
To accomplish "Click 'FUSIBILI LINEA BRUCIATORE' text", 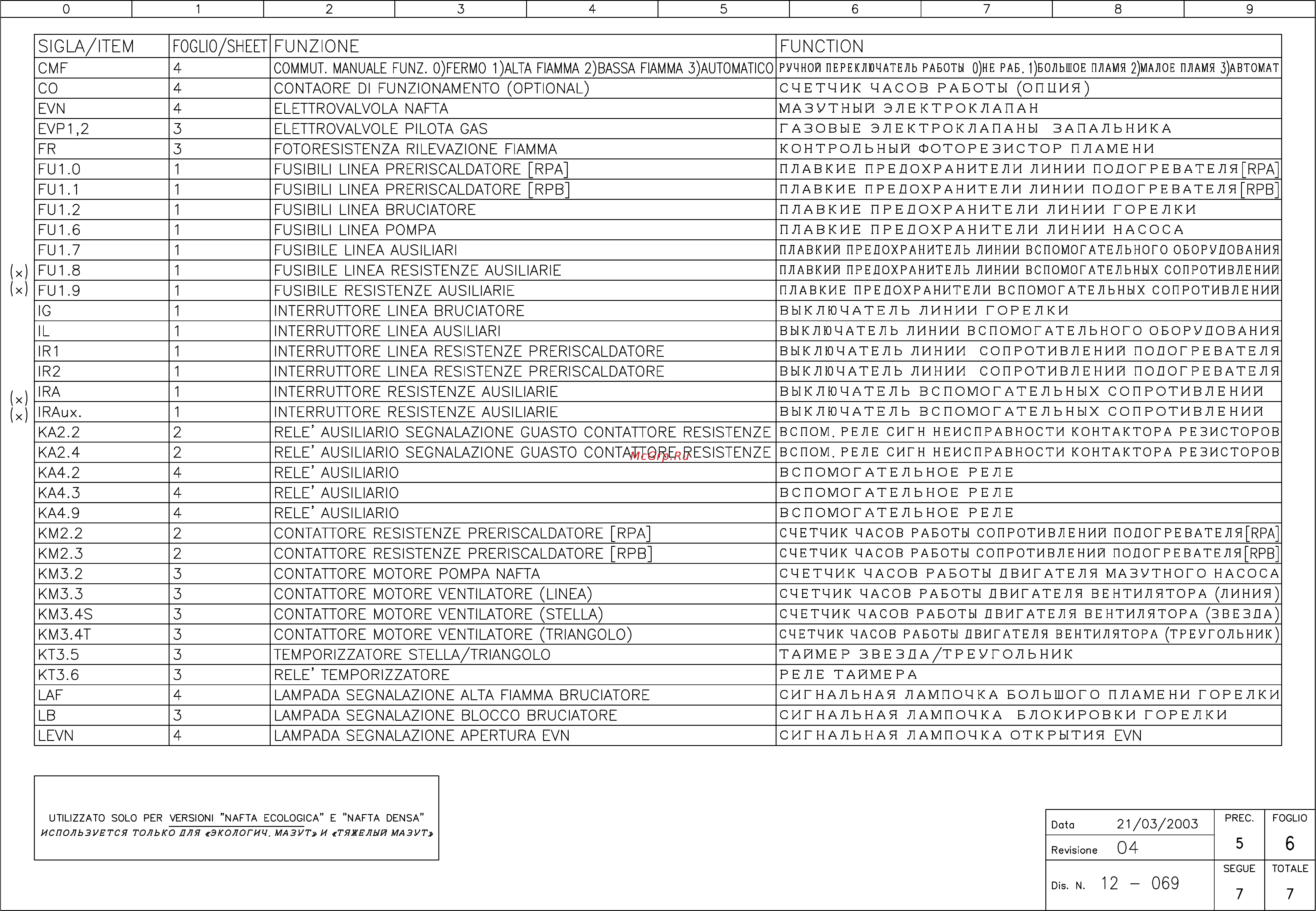I will pyautogui.click(x=374, y=210).
